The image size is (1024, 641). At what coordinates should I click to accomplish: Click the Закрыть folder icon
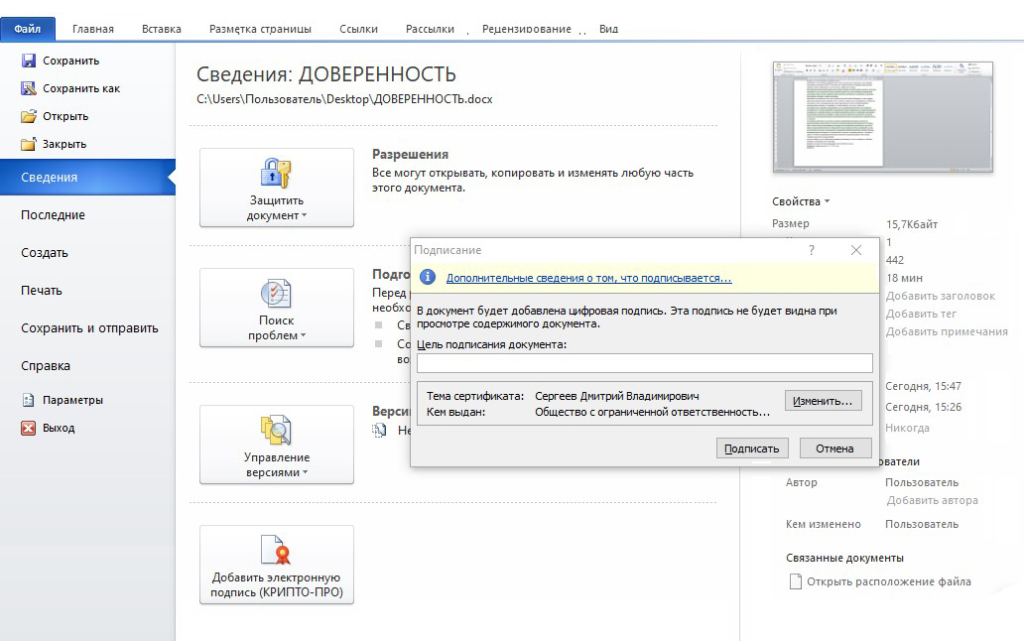tap(29, 144)
